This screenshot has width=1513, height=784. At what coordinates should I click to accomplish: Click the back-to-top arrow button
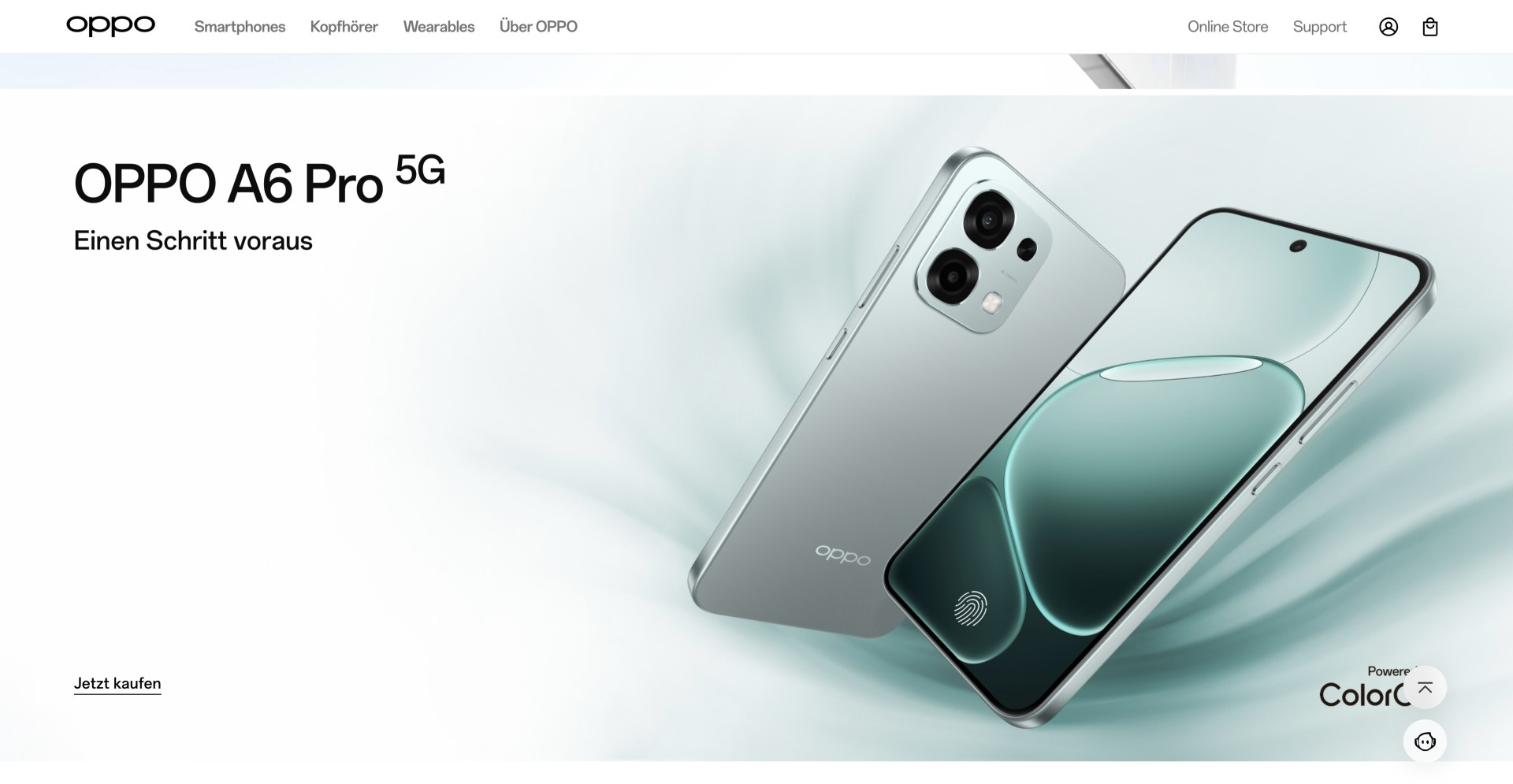[x=1425, y=688]
